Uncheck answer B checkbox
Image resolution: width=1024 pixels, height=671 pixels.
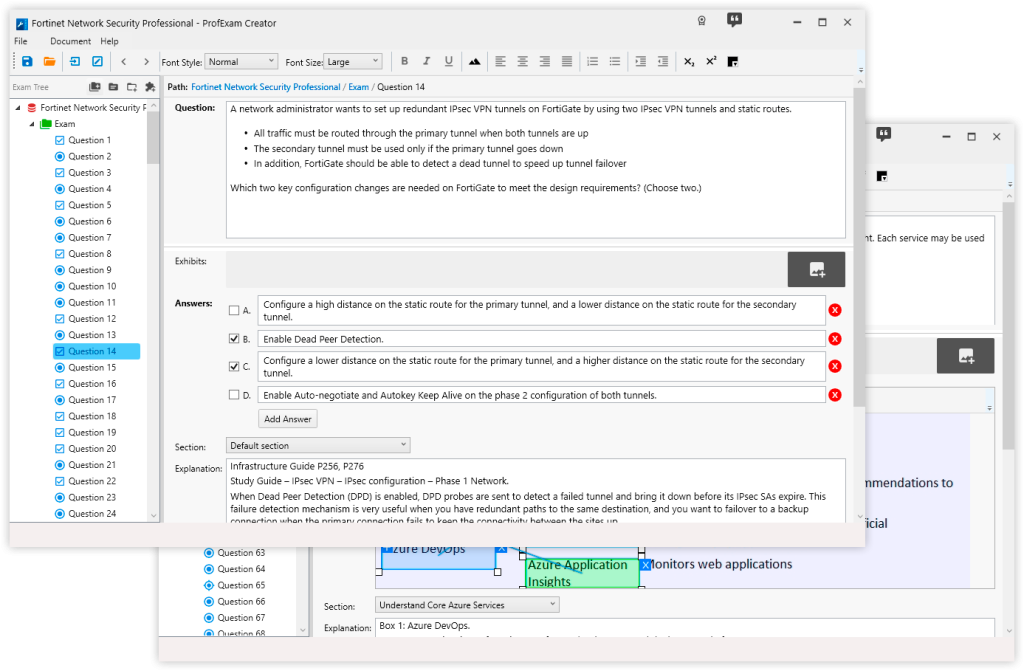(234, 338)
